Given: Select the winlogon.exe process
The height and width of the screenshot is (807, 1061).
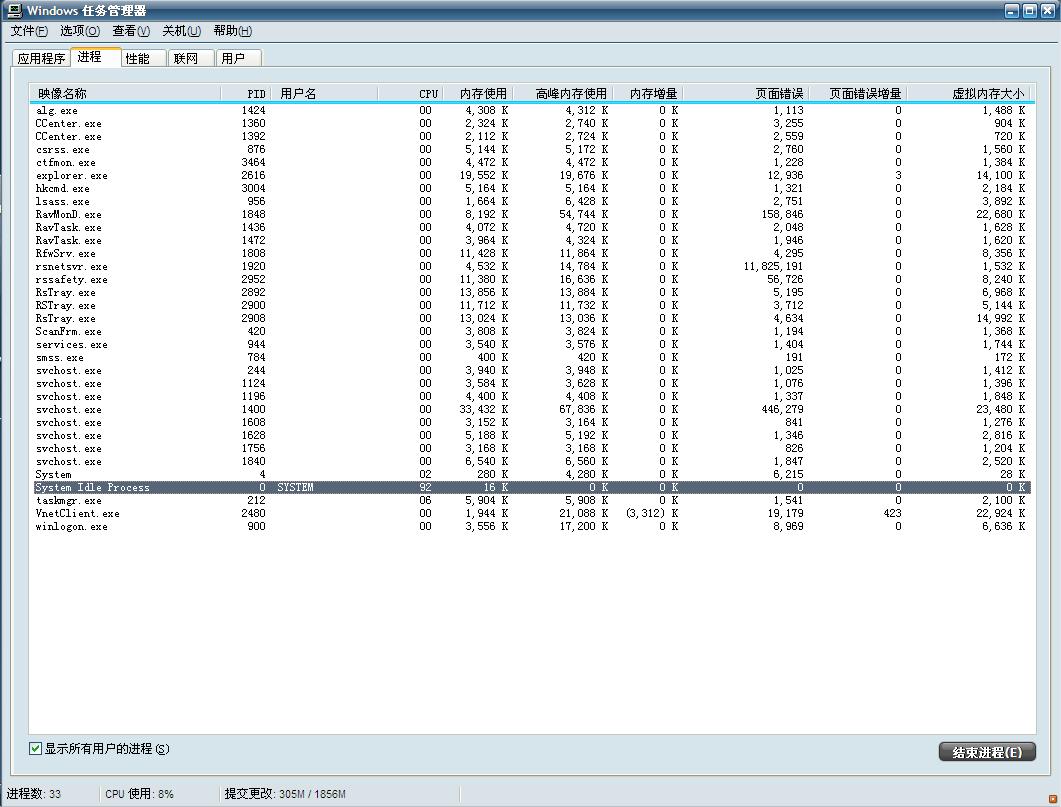Looking at the screenshot, I should 531,526.
